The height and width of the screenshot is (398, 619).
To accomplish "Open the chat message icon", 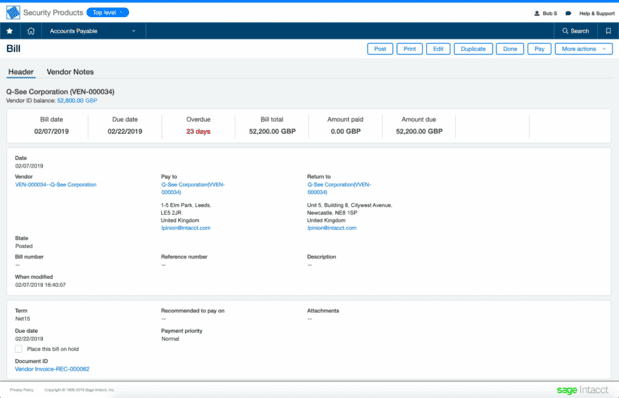I will [x=568, y=13].
